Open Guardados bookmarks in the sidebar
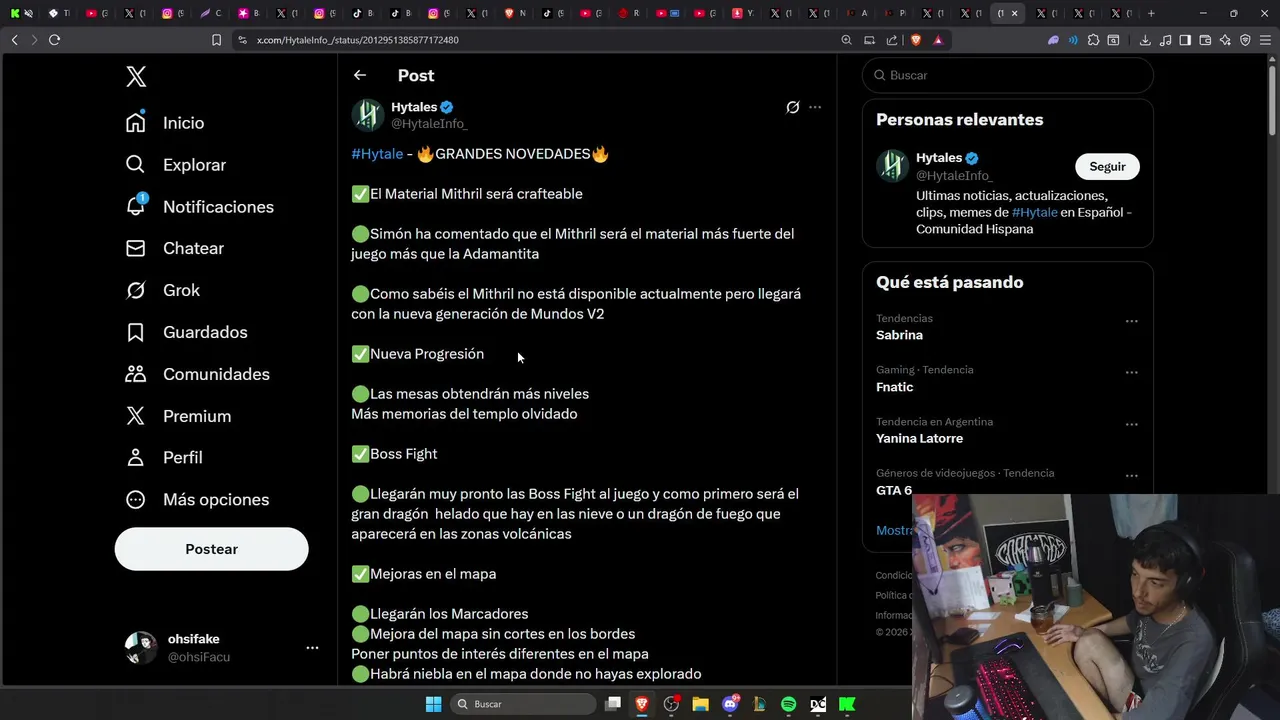This screenshot has width=1280, height=720. [186, 332]
